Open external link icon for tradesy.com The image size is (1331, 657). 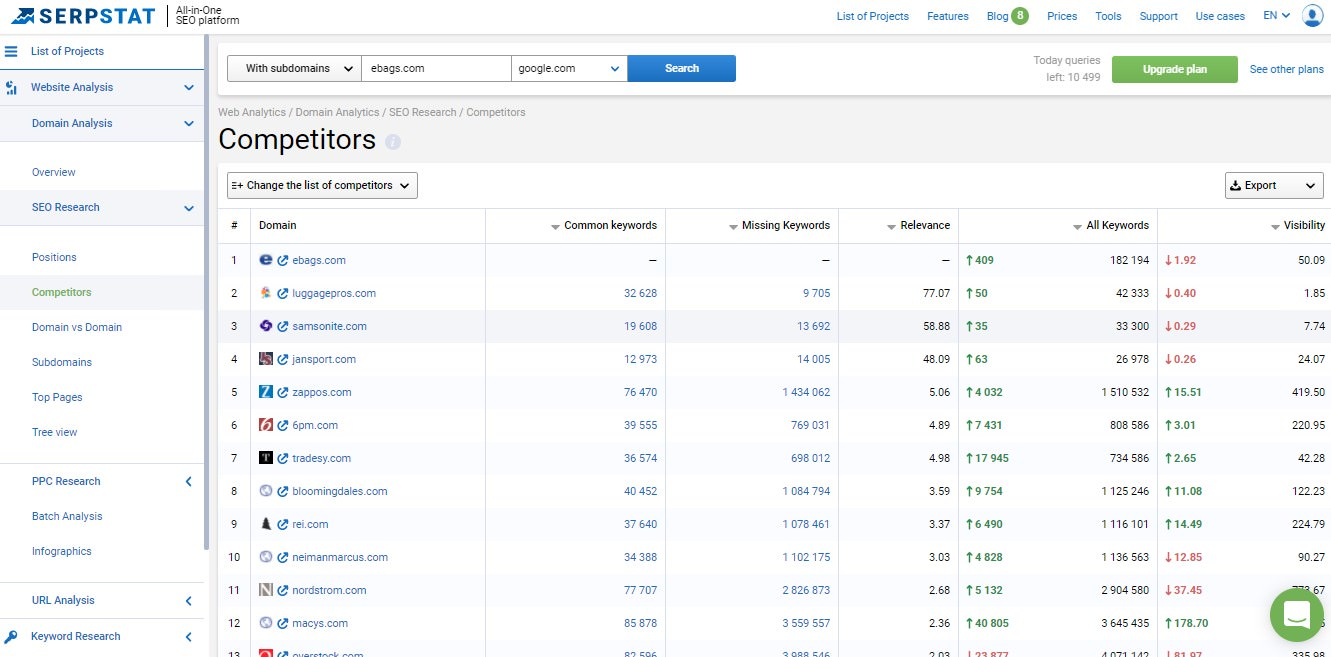(283, 459)
